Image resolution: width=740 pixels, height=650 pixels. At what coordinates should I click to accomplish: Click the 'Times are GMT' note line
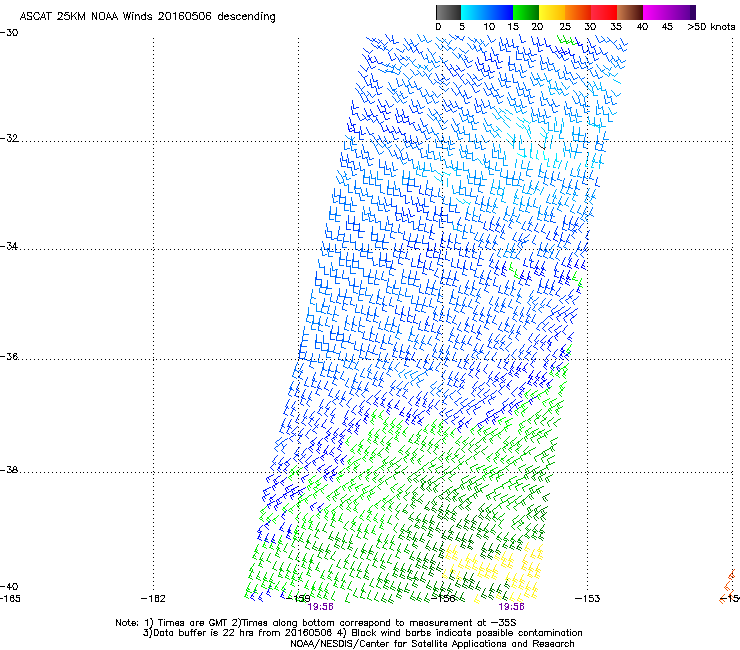pyautogui.click(x=316, y=623)
